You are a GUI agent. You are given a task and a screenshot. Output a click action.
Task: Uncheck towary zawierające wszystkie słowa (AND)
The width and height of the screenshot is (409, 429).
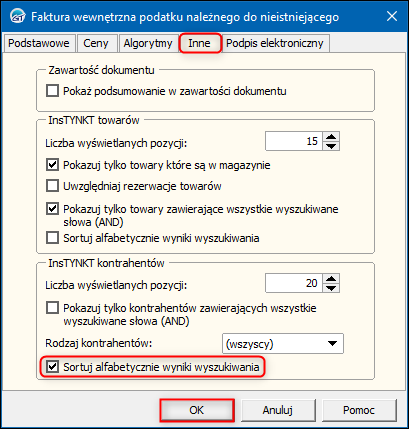click(x=52, y=209)
